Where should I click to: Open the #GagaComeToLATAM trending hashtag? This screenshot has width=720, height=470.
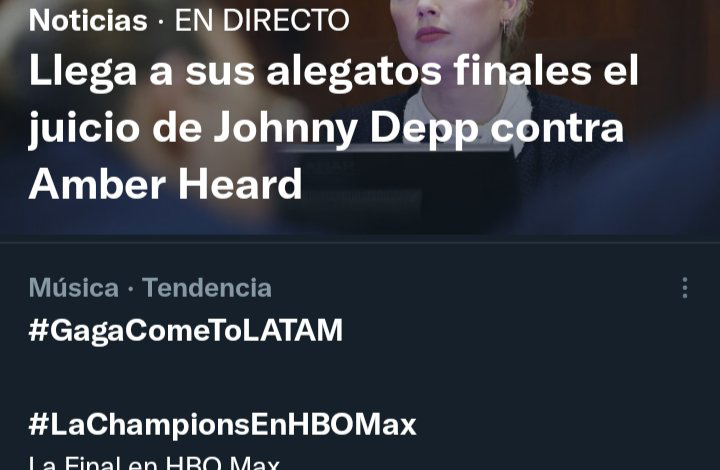[x=186, y=330]
